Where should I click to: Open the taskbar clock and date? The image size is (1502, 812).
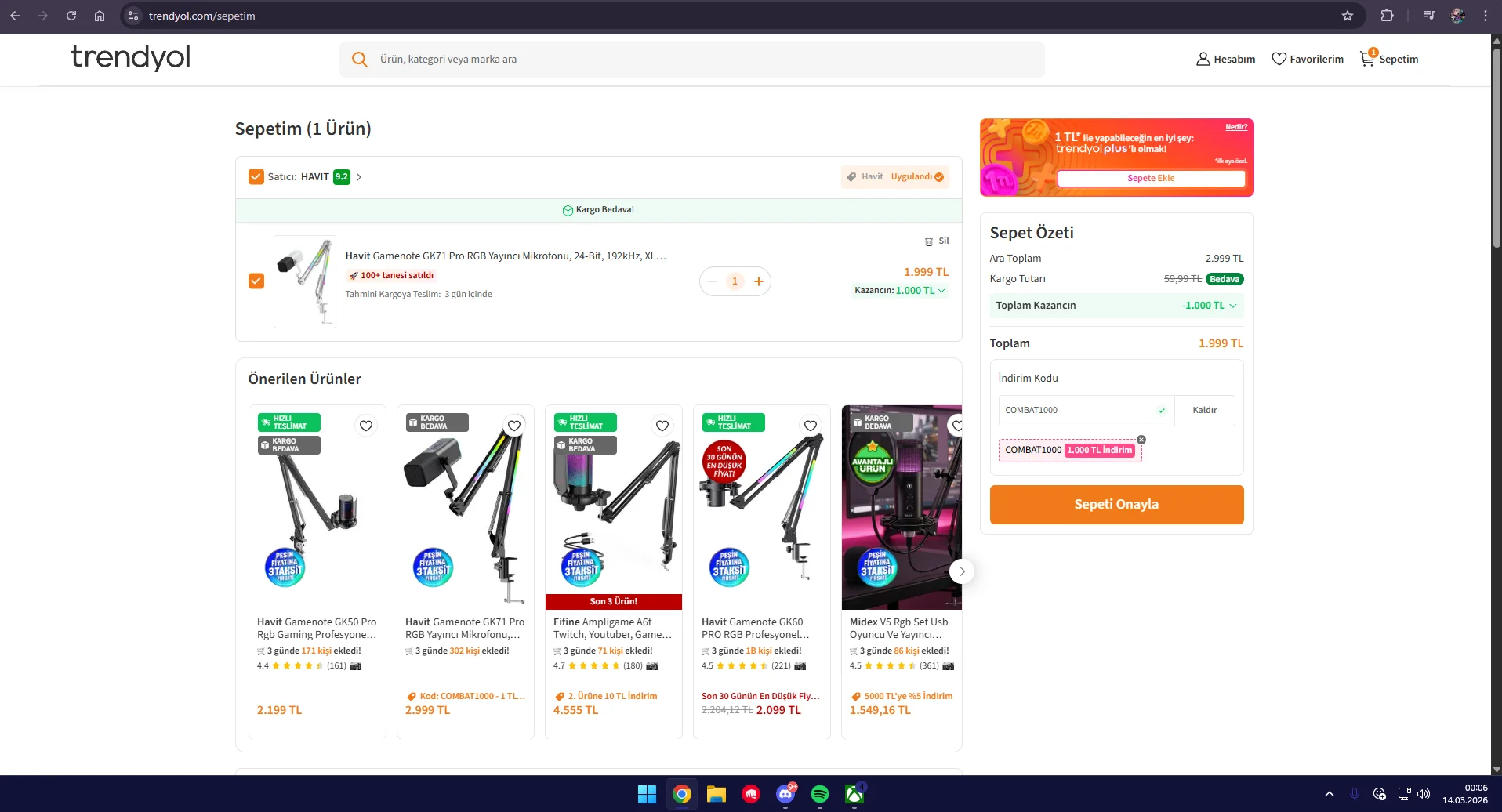point(1464,794)
